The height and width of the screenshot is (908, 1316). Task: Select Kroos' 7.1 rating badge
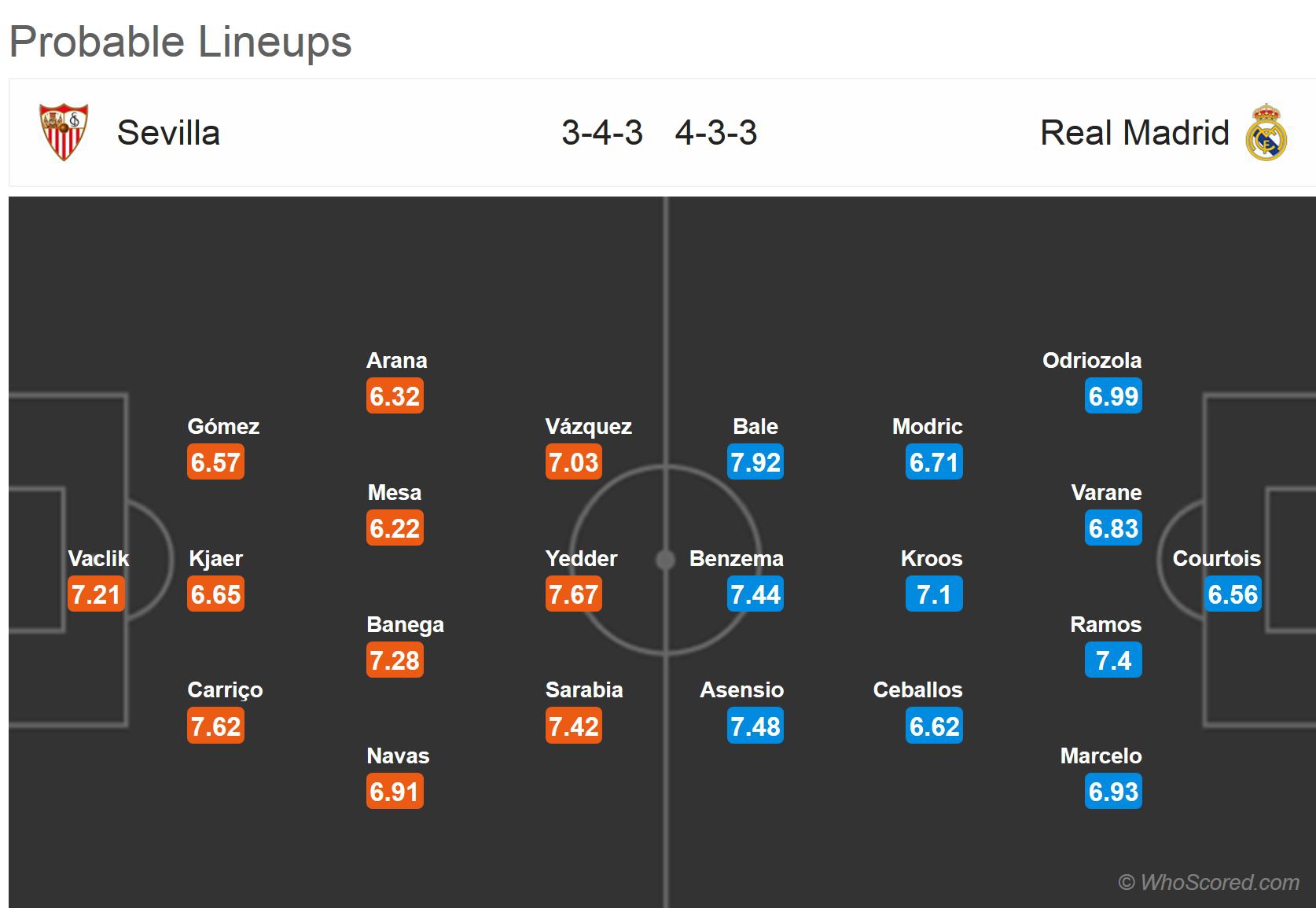tap(934, 594)
